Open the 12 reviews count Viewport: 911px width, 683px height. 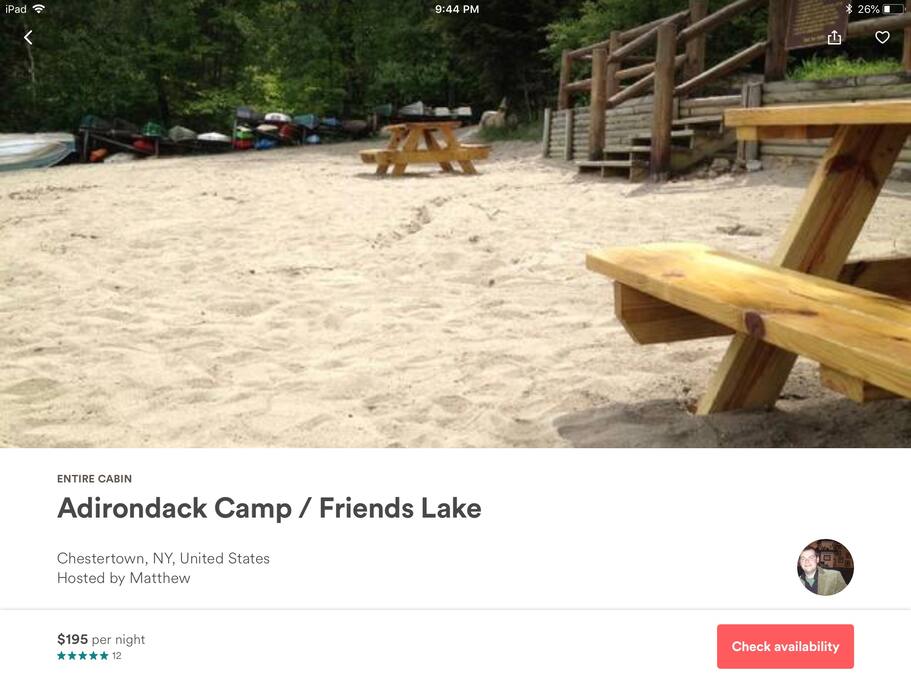click(x=117, y=656)
